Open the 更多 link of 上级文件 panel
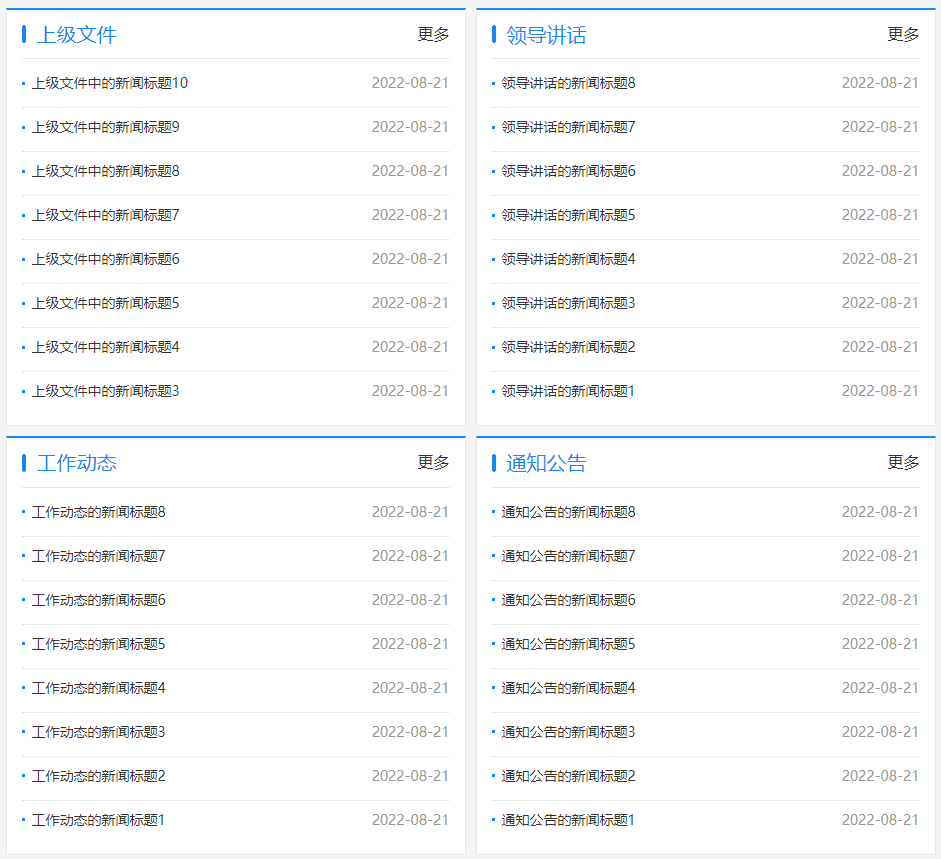This screenshot has width=941, height=859. [432, 33]
